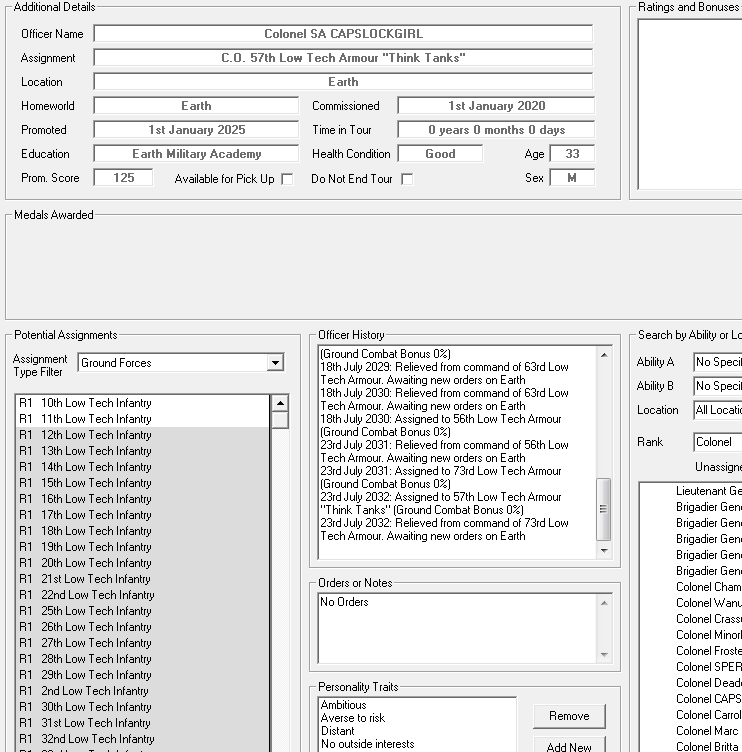Select 10th Low Tech Infantry assignment
Image resolution: width=742 pixels, height=752 pixels.
(x=142, y=403)
